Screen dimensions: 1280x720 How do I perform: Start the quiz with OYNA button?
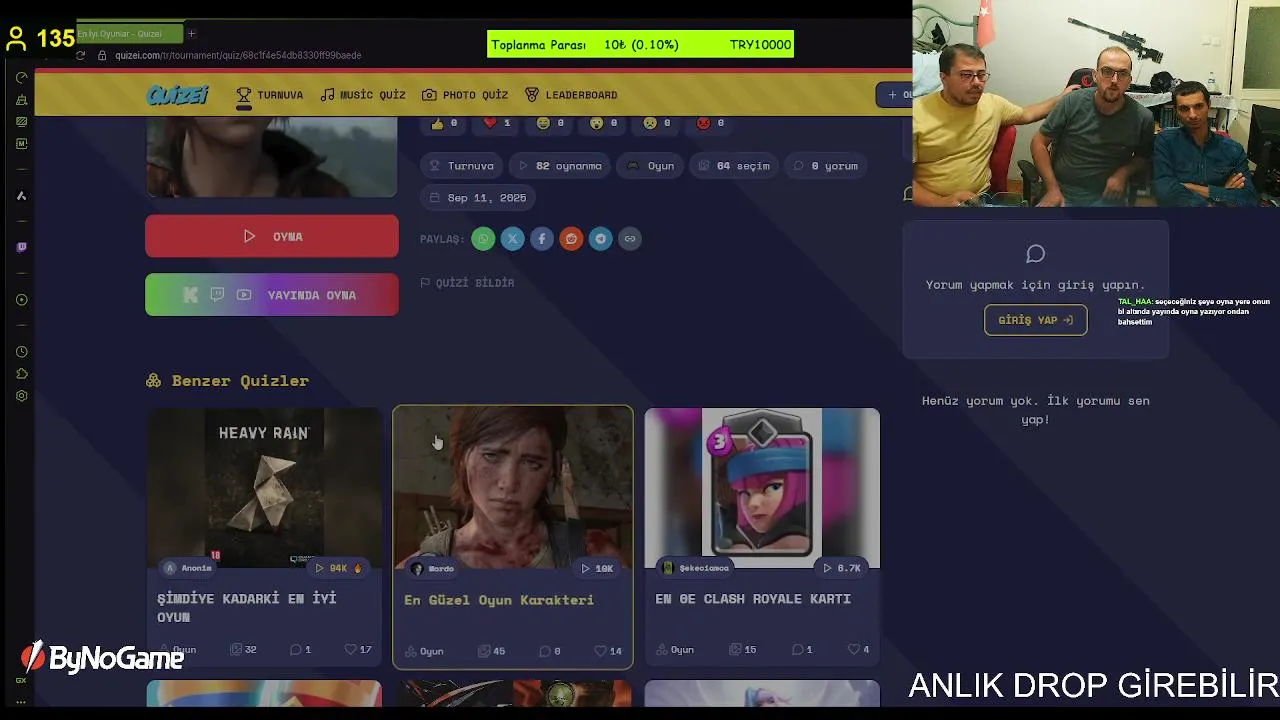(272, 237)
